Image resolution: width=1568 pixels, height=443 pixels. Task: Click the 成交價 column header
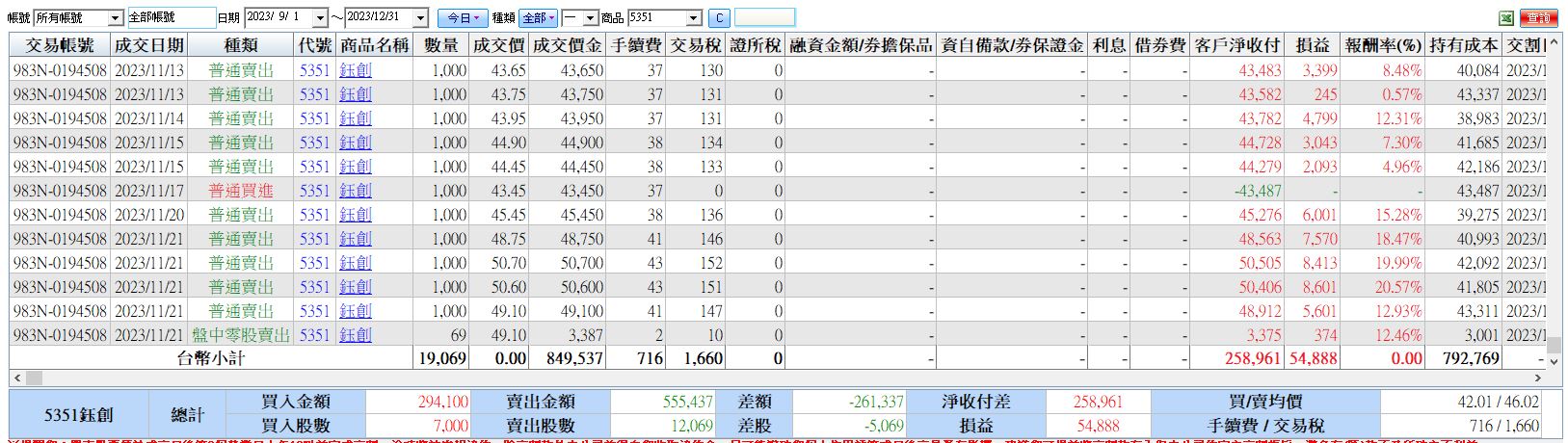[x=499, y=45]
